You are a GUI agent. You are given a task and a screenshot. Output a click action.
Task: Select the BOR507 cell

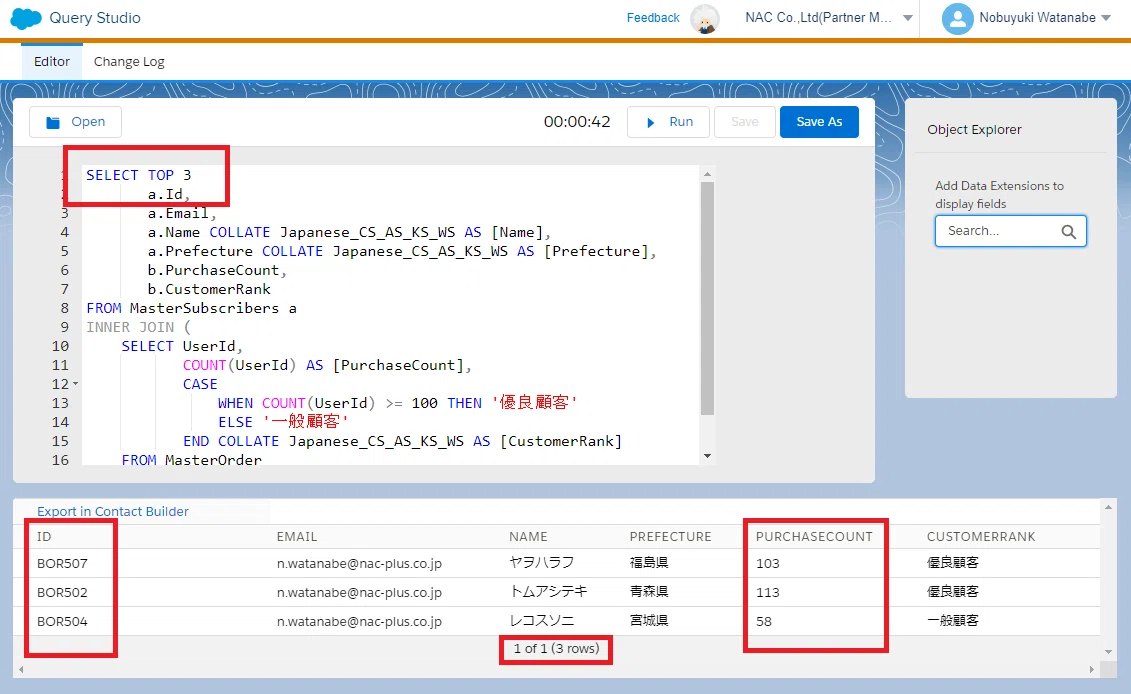click(x=62, y=563)
